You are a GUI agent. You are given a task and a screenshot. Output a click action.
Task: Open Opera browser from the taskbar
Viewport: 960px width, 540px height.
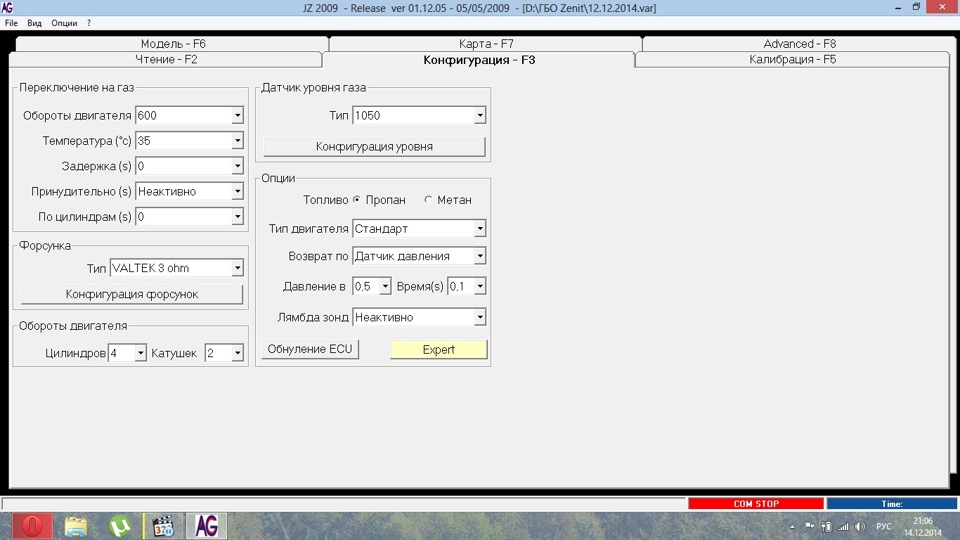(32, 526)
